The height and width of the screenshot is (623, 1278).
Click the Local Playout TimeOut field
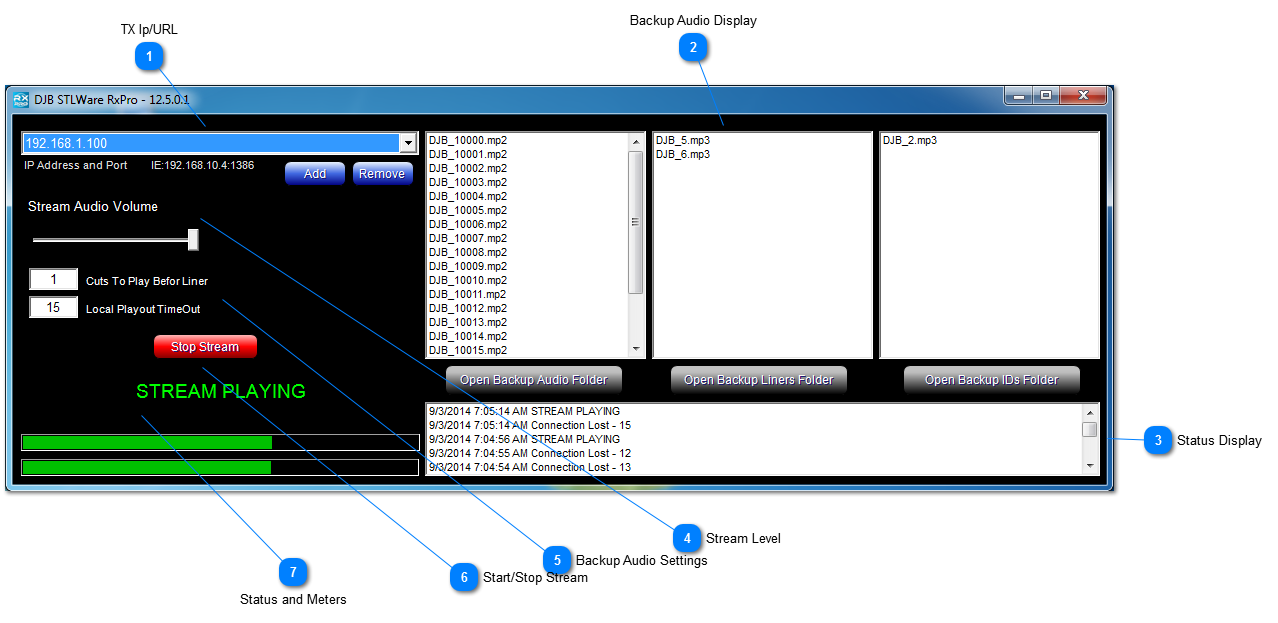click(53, 308)
